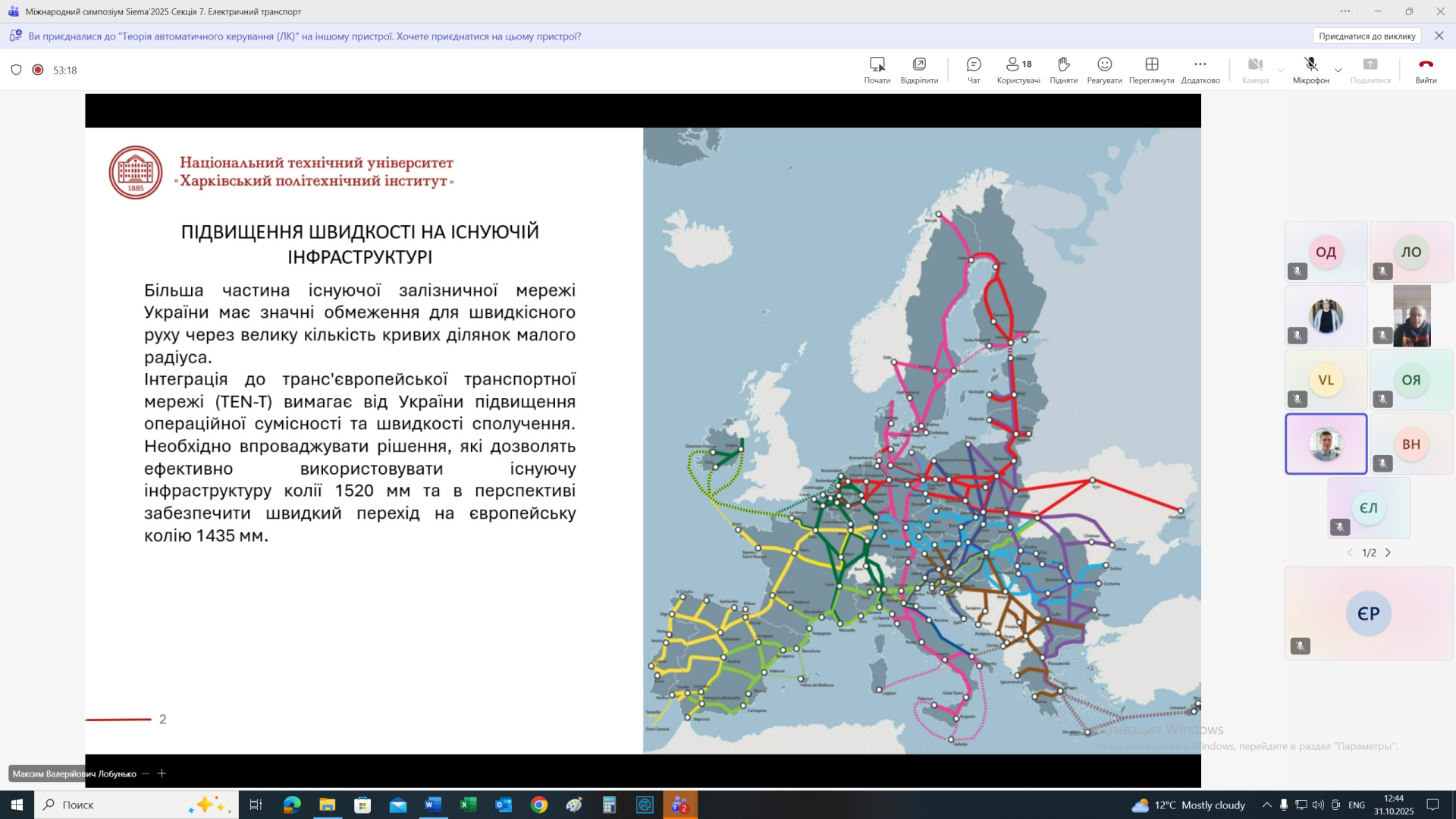This screenshot has height=819, width=1456.
Task: Expand the camera options dropdown arrow
Action: point(1281,71)
